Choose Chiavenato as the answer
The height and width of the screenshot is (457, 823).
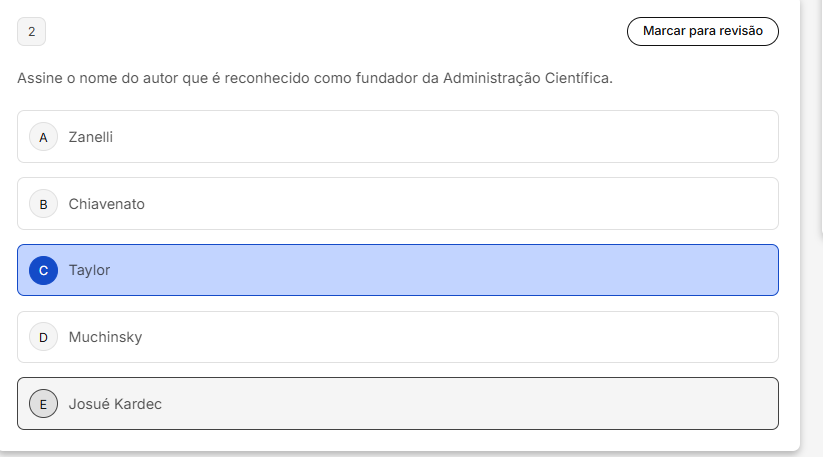pyautogui.click(x=397, y=204)
